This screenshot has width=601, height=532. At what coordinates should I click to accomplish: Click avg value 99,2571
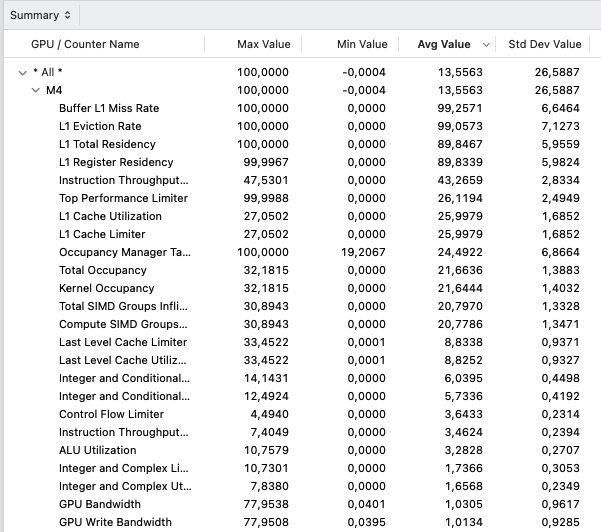[x=460, y=108]
